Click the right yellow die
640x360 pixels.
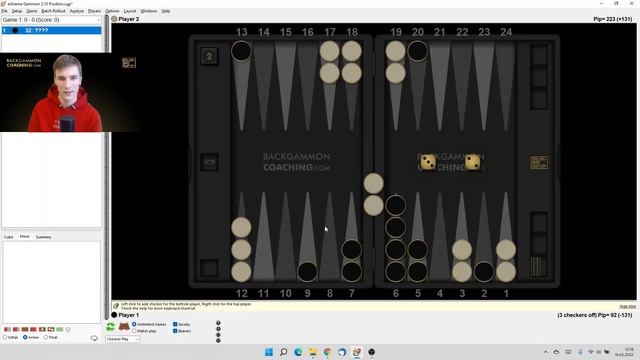tap(472, 162)
